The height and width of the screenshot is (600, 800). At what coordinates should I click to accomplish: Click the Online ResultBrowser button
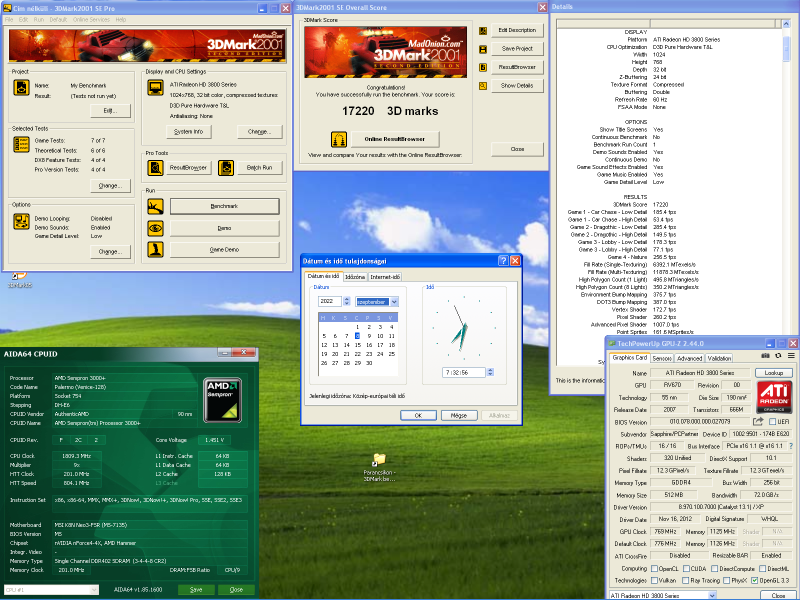[x=394, y=139]
